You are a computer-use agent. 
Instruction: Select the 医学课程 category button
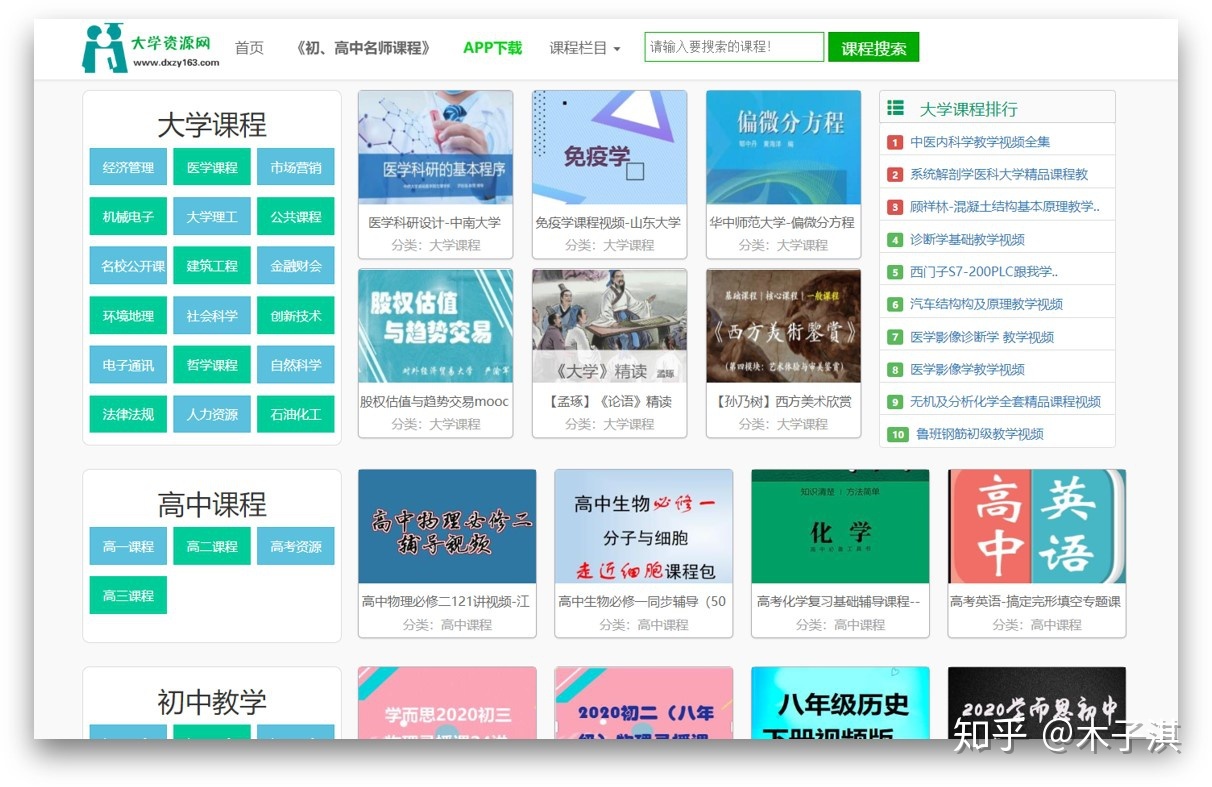pos(212,167)
